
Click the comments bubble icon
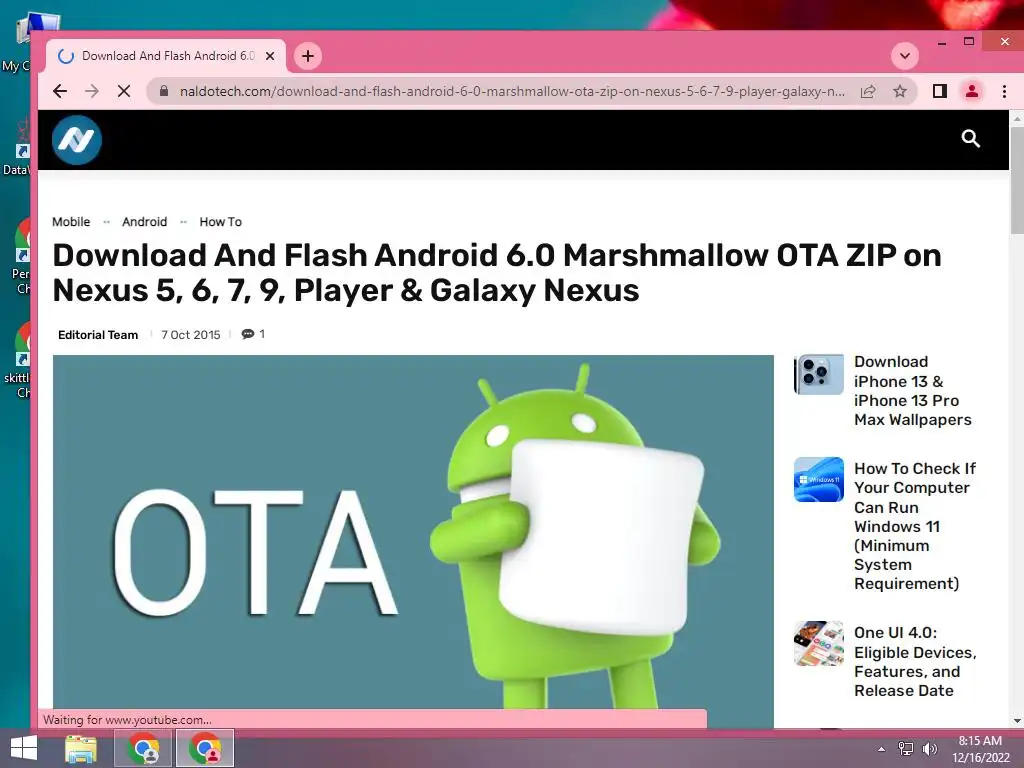248,334
